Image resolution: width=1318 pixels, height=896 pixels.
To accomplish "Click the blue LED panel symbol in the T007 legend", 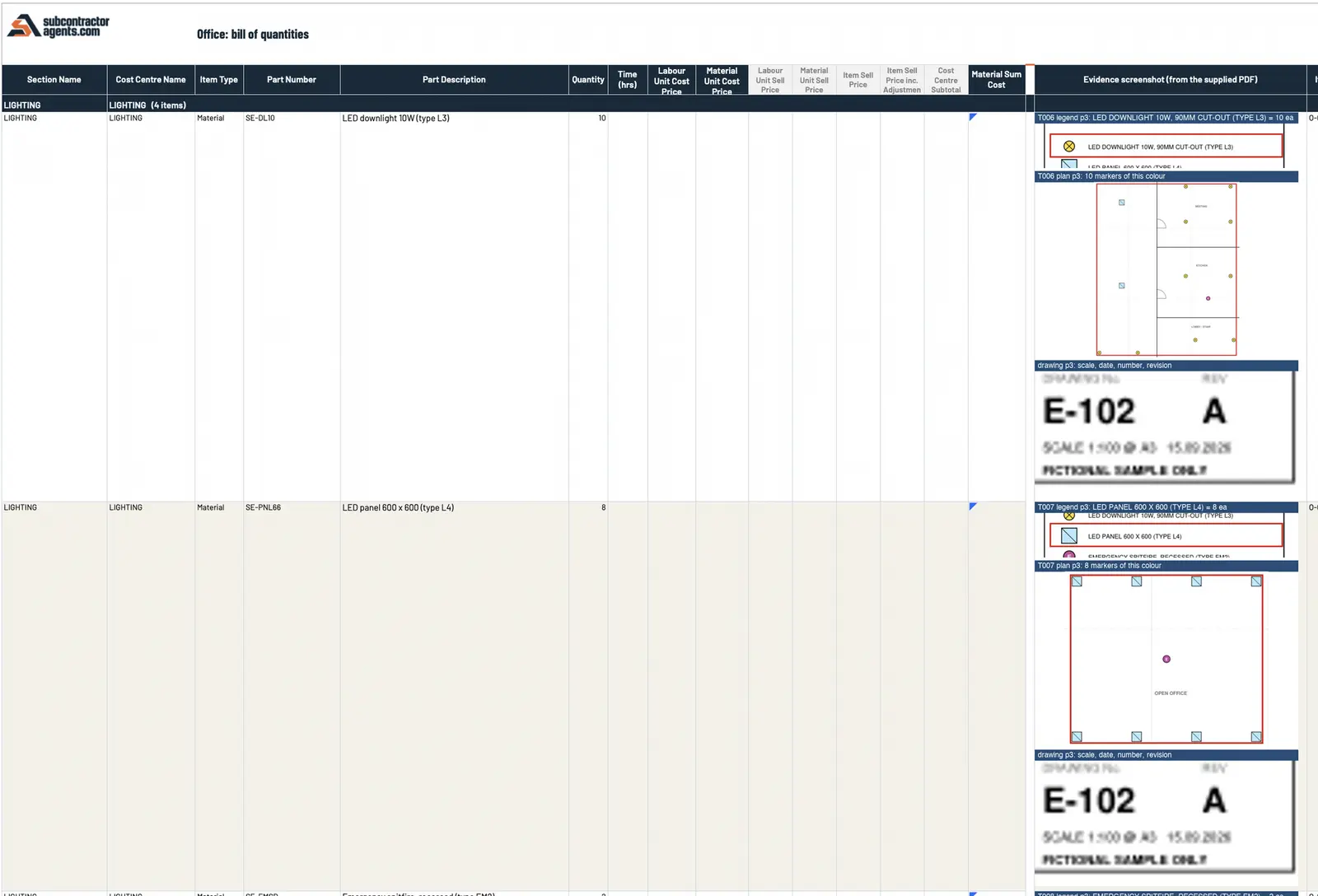I will [1069, 536].
